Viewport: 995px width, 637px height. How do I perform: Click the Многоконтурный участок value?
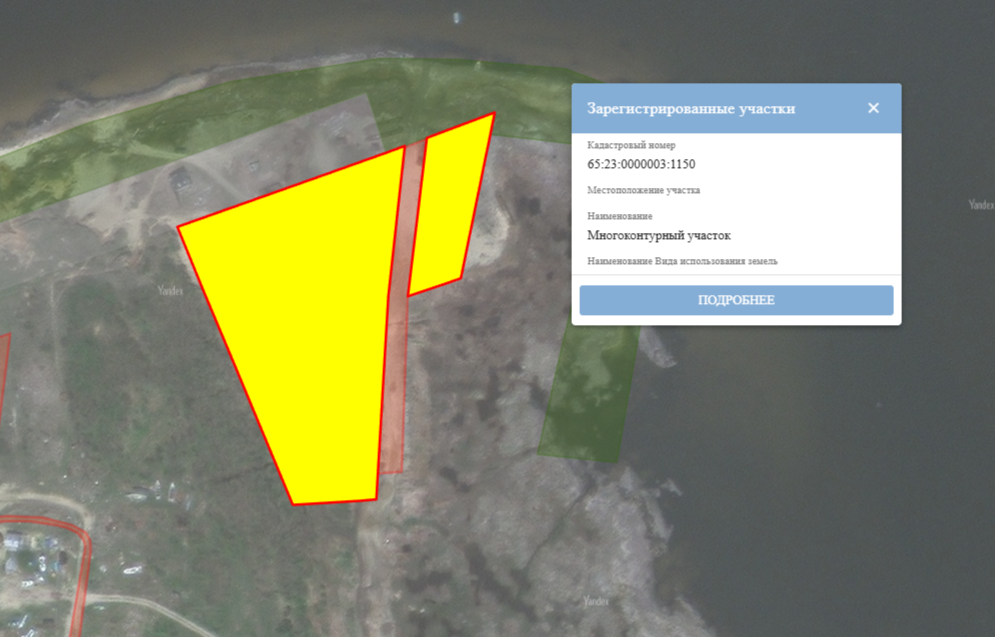tap(659, 235)
